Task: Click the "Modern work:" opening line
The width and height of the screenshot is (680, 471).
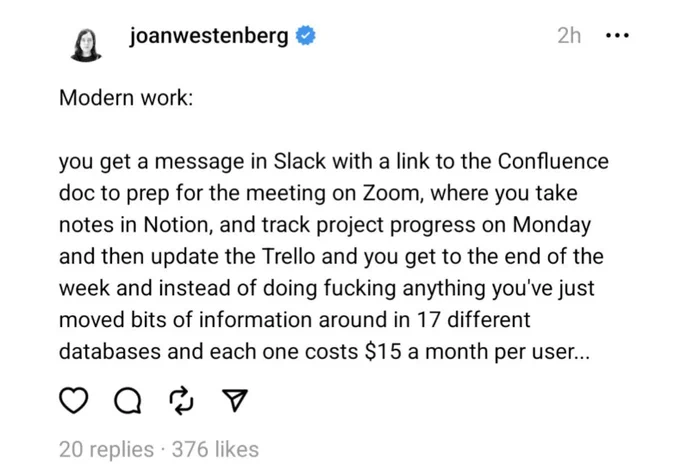Action: click(x=126, y=98)
